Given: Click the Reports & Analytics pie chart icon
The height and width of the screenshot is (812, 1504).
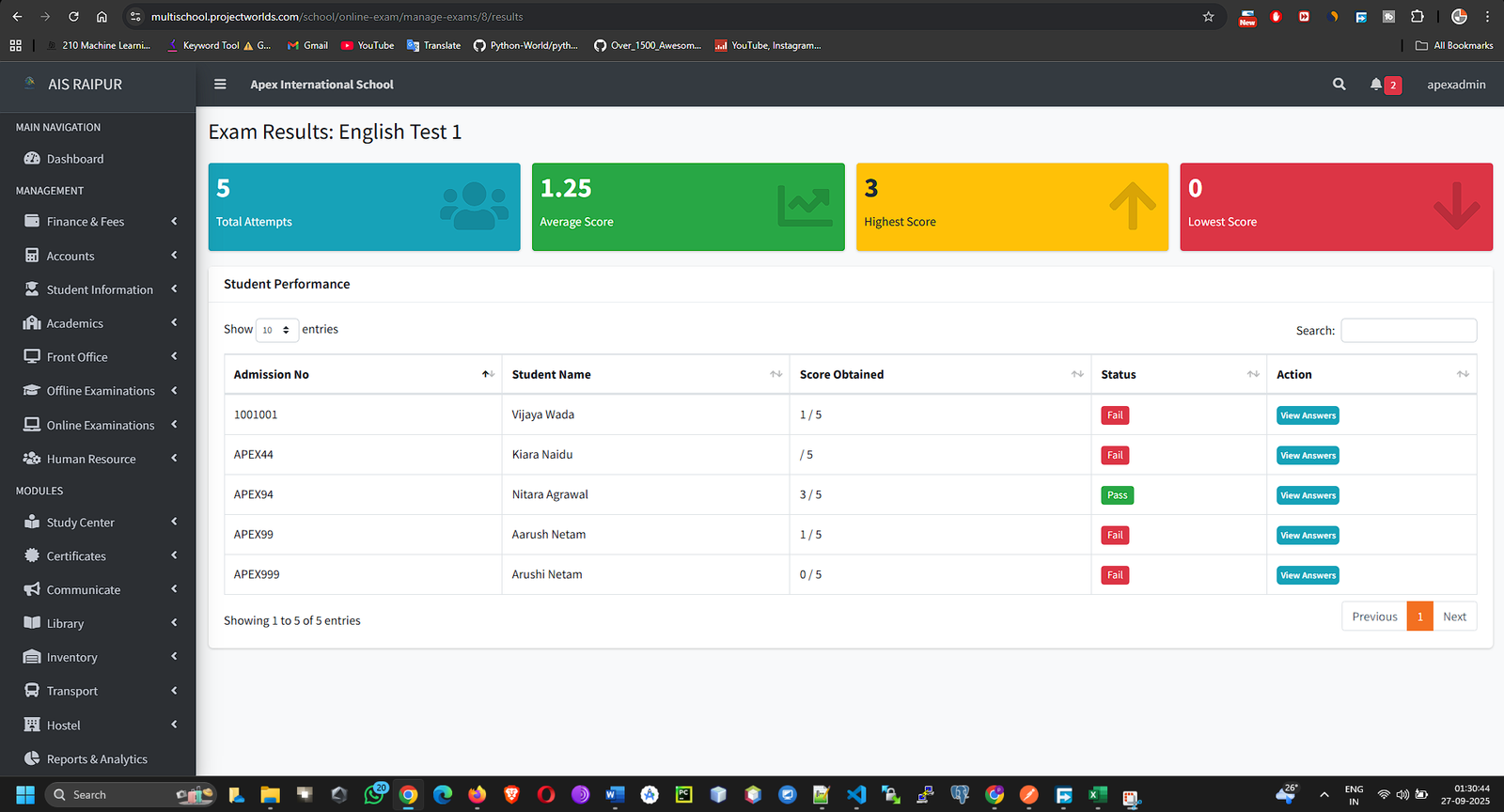Looking at the screenshot, I should pos(32,758).
